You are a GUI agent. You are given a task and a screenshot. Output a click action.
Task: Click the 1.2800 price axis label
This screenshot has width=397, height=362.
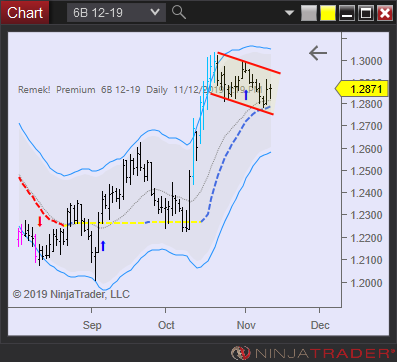[366, 104]
